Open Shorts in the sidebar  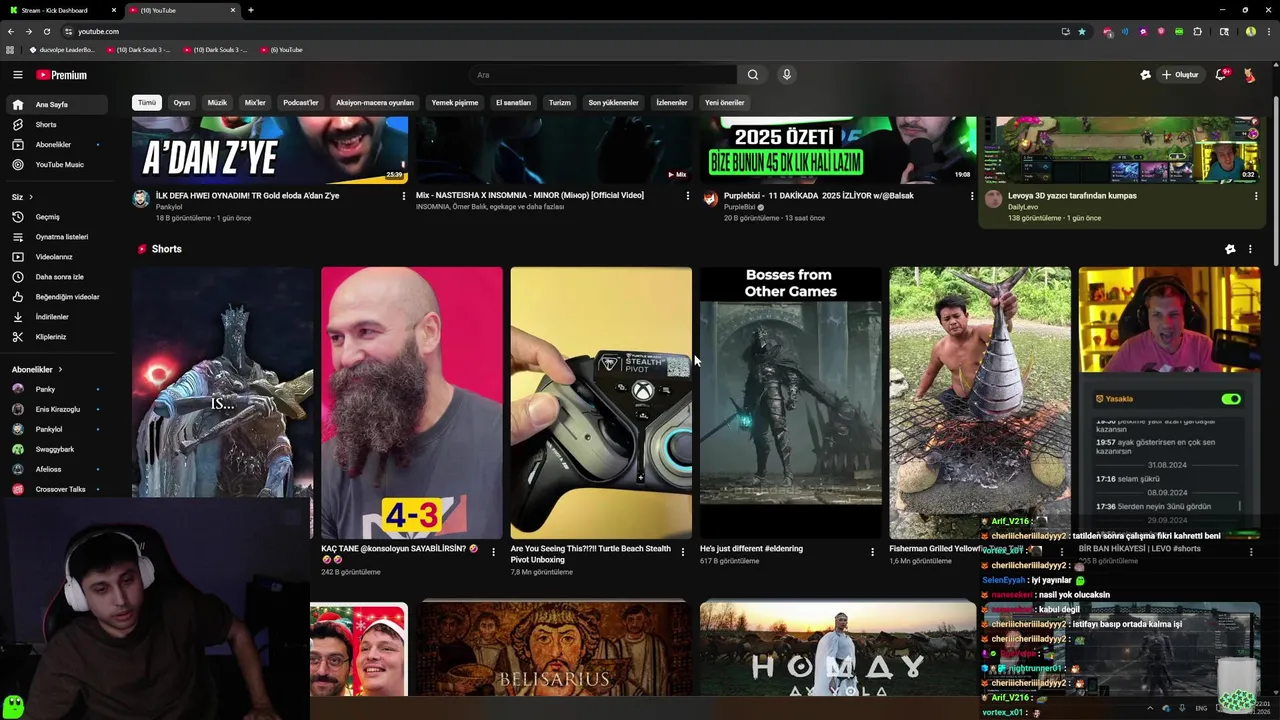[56, 124]
